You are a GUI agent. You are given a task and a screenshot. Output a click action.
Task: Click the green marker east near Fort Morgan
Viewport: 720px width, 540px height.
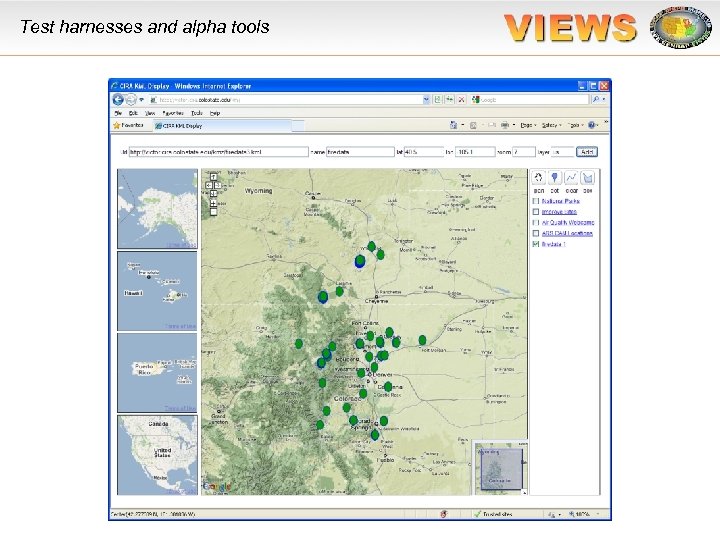coord(422,340)
